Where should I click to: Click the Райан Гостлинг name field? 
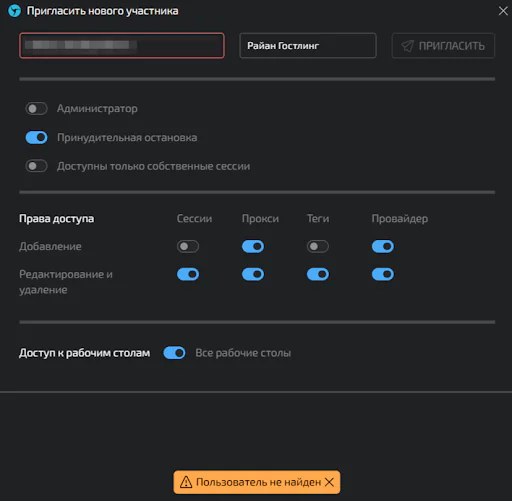[308, 45]
